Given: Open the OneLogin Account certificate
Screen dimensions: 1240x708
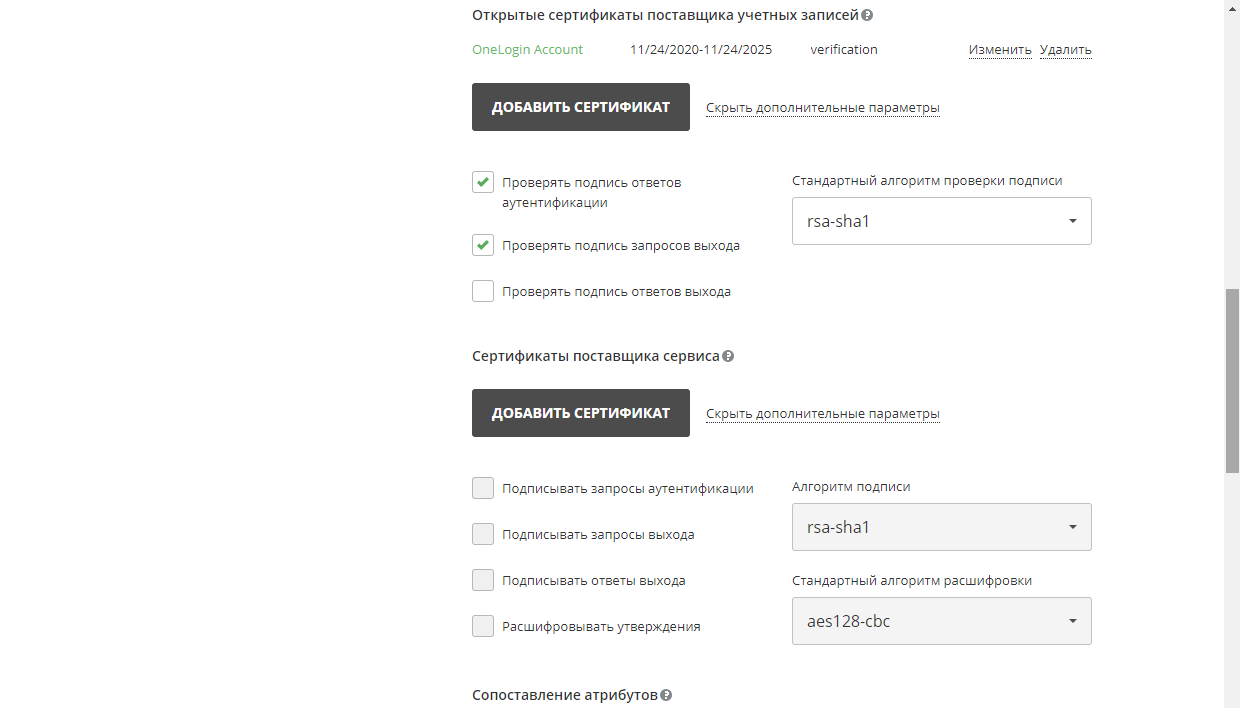Looking at the screenshot, I should coord(527,49).
